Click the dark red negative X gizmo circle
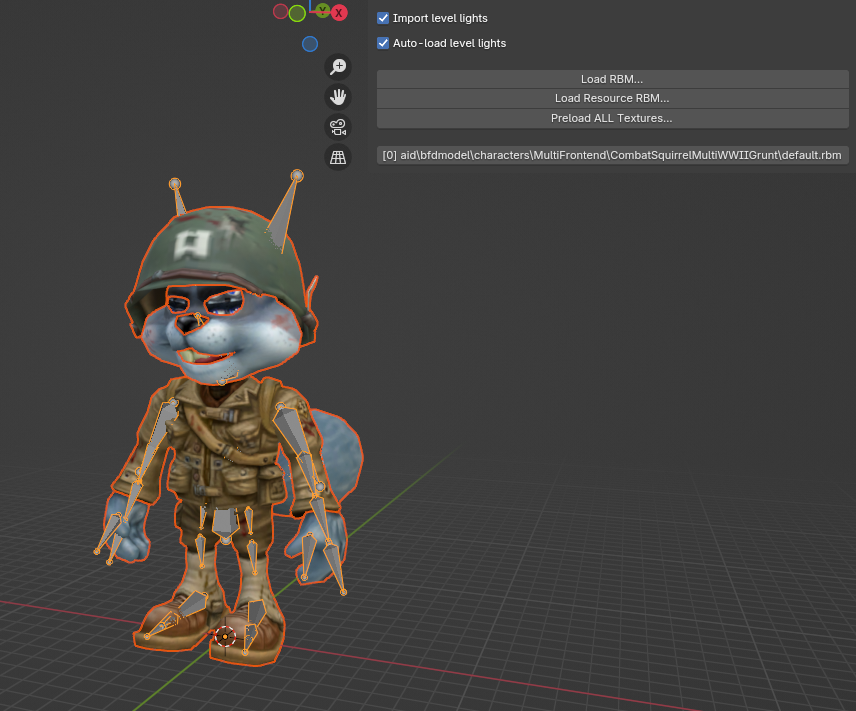Image resolution: width=856 pixels, height=711 pixels. tap(281, 11)
